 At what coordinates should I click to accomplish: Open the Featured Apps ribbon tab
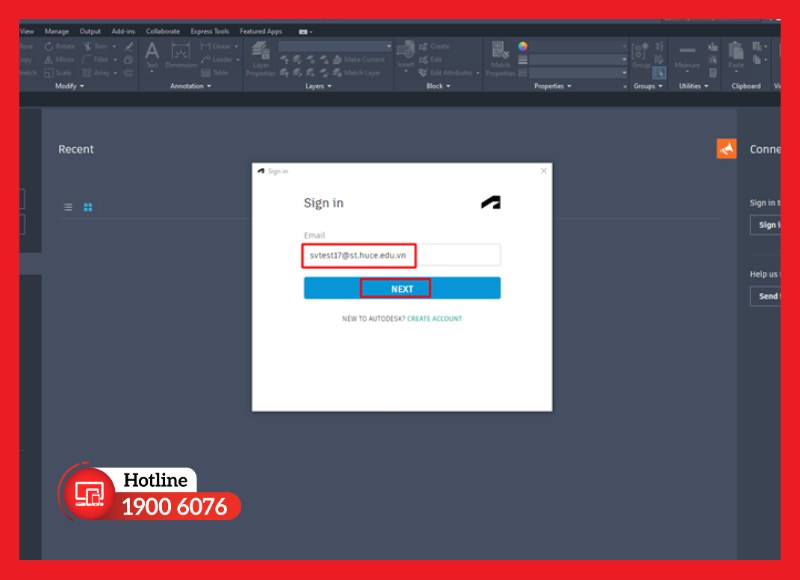point(261,32)
